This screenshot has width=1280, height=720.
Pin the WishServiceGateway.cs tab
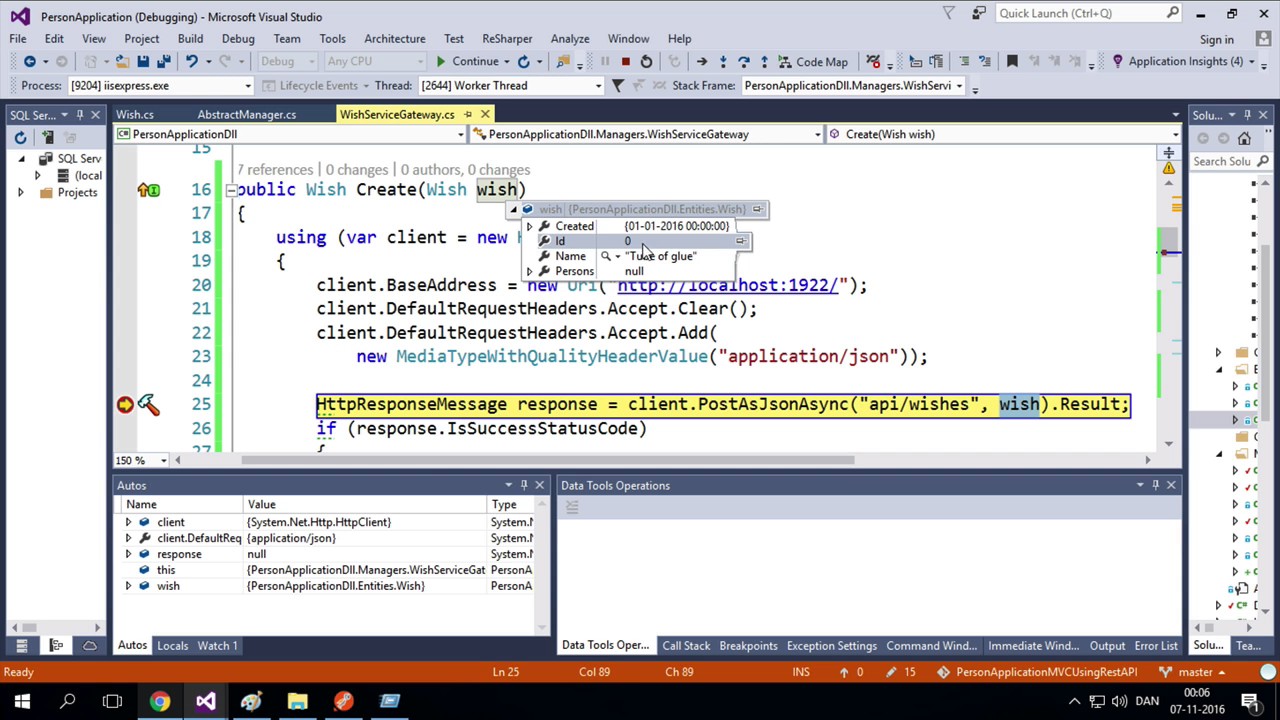coord(467,115)
